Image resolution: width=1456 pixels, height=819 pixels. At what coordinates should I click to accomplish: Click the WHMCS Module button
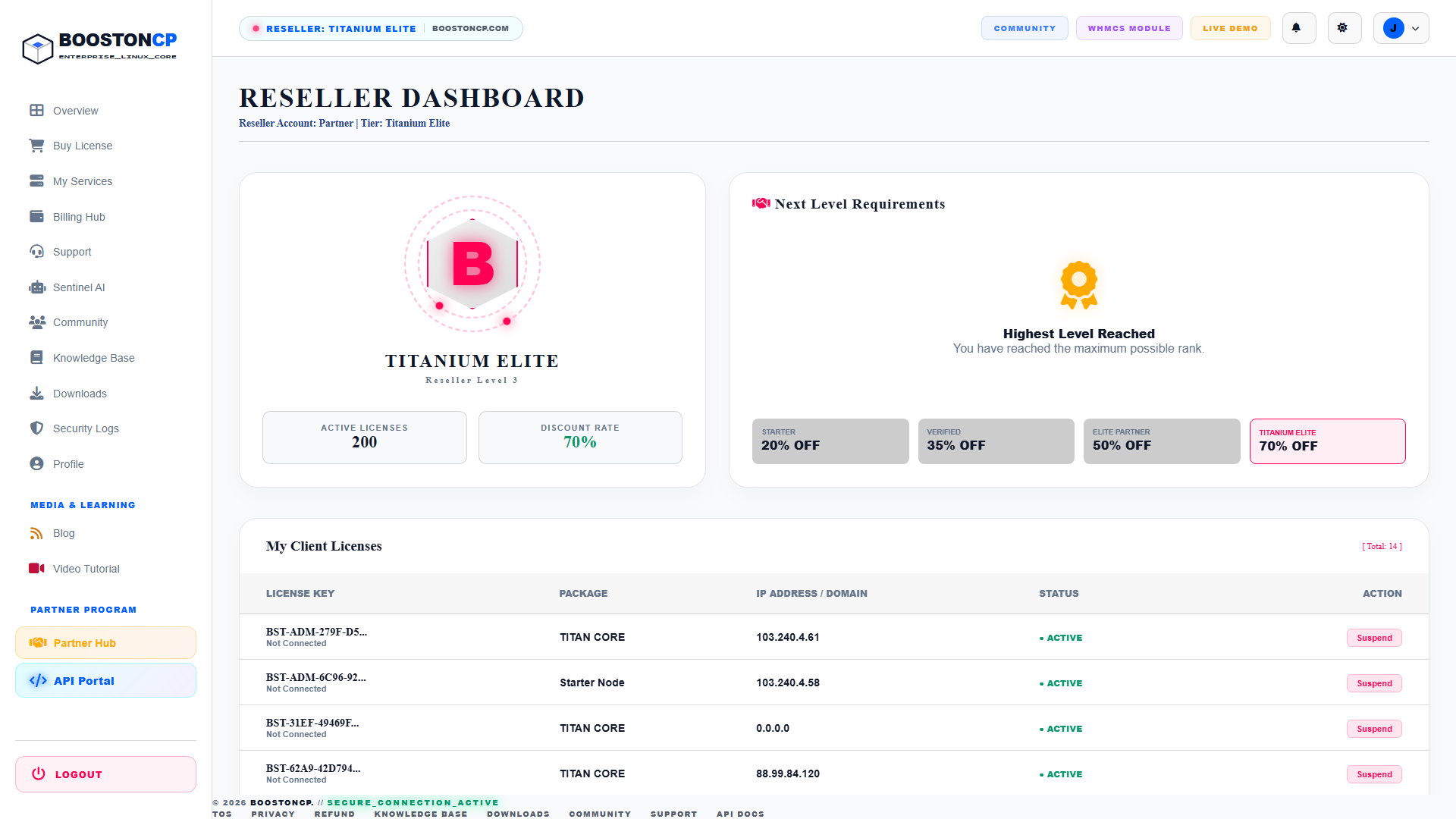(x=1128, y=28)
